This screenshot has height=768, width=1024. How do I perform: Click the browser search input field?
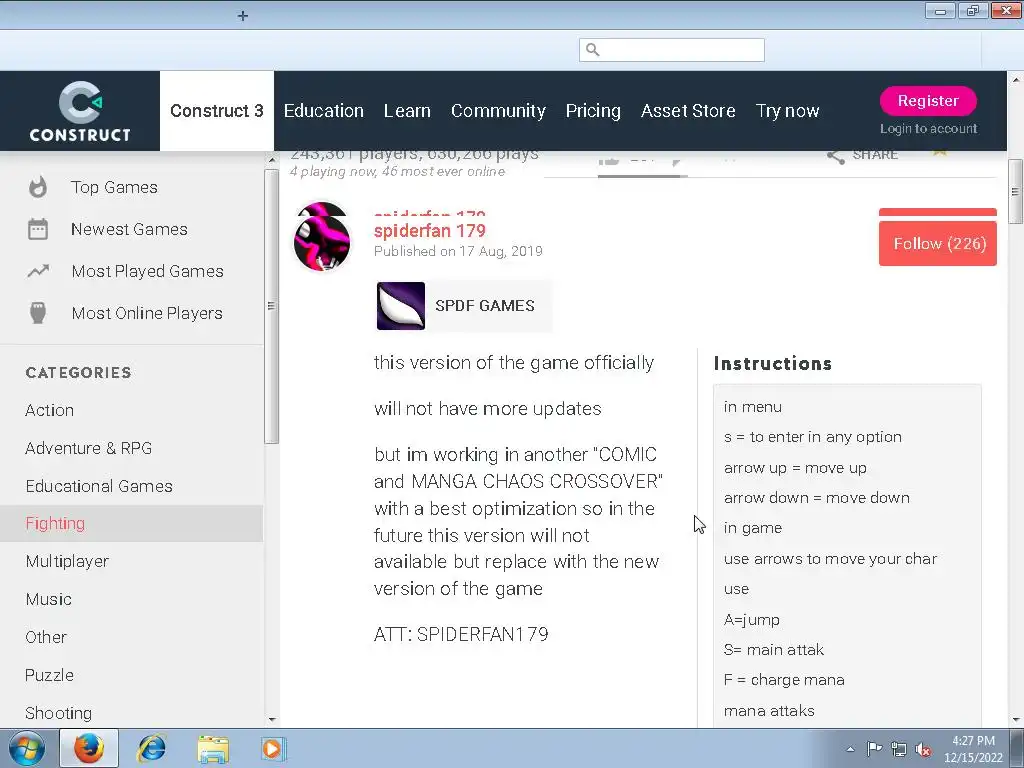tap(671, 50)
